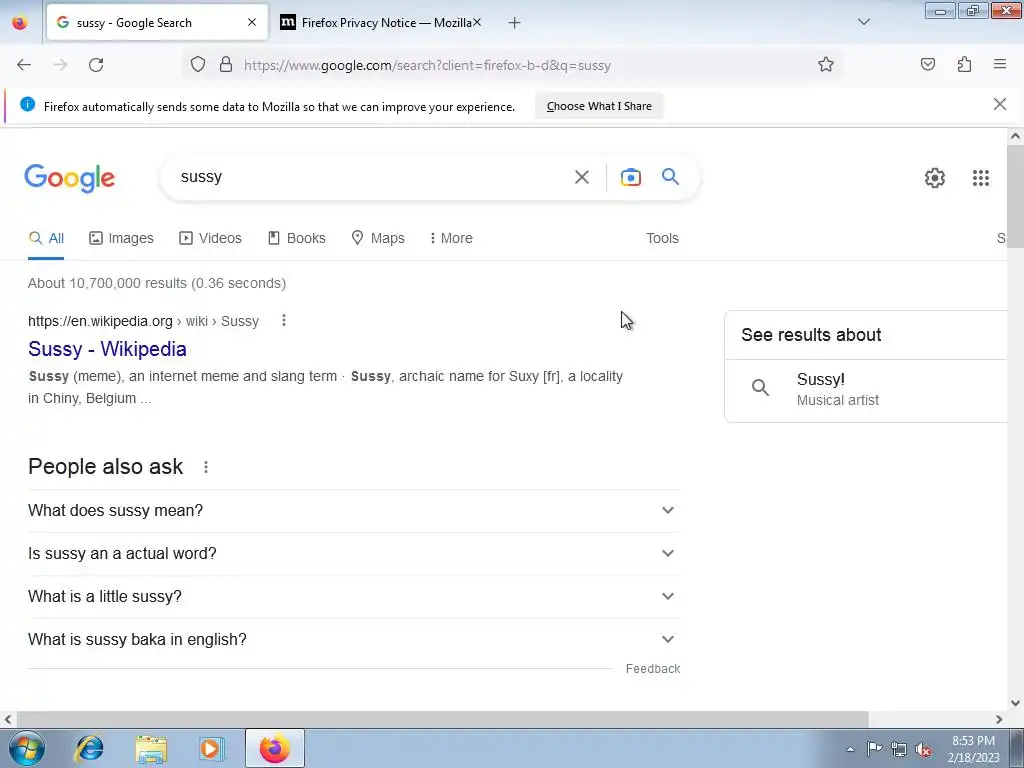1024x768 pixels.
Task: Open Windows Media Player from the taskbar
Action: tap(211, 748)
